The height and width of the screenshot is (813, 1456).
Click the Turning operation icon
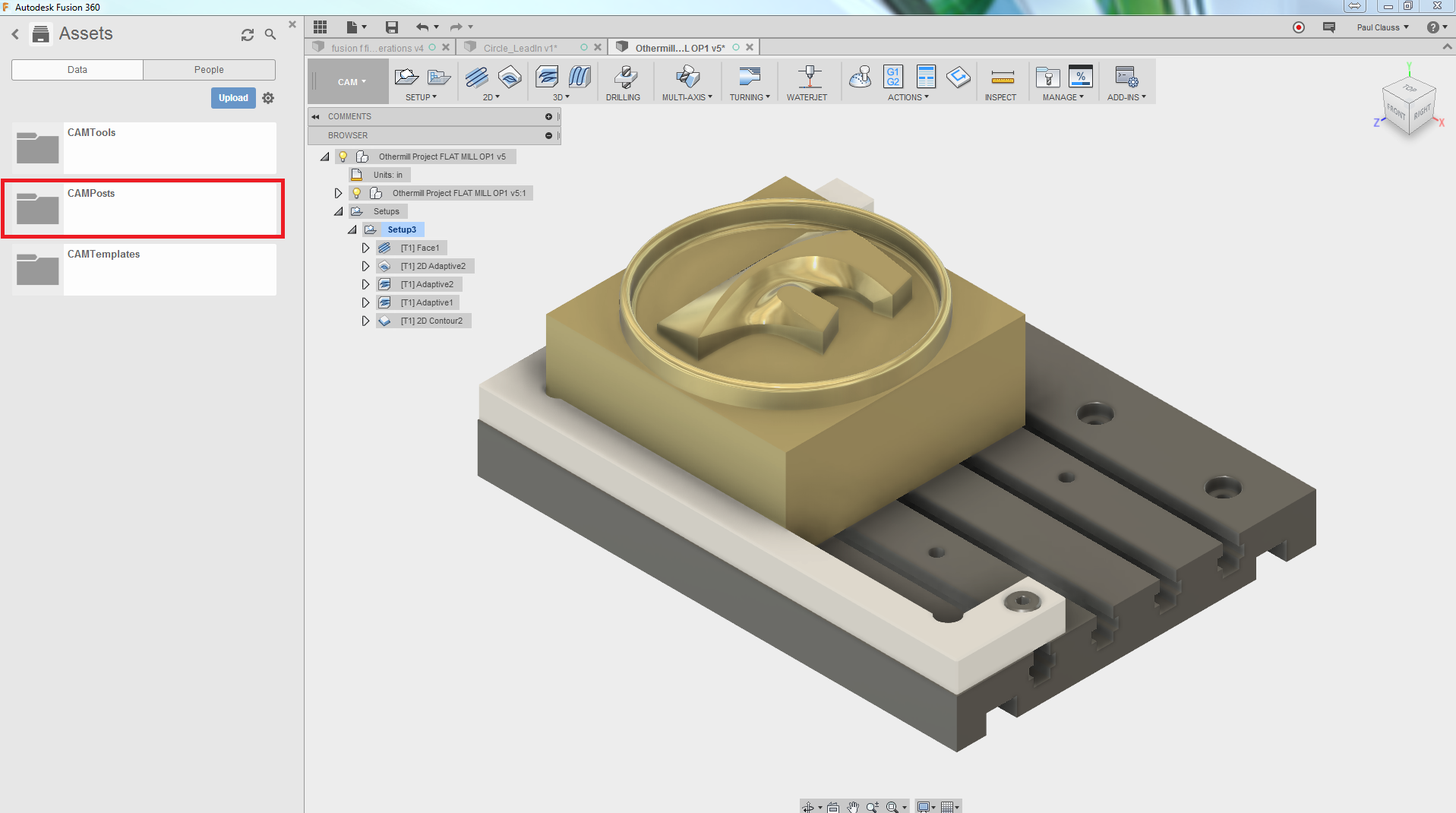[x=750, y=77]
